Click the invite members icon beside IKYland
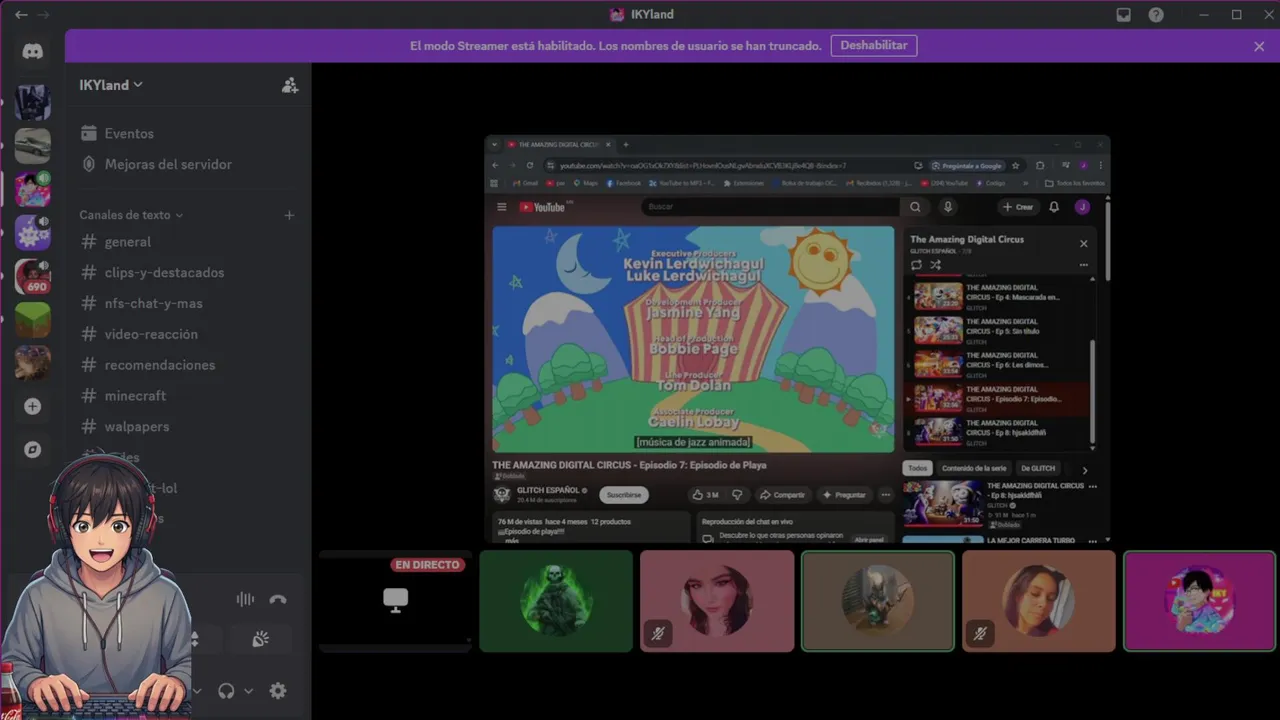The height and width of the screenshot is (720, 1280). point(290,85)
